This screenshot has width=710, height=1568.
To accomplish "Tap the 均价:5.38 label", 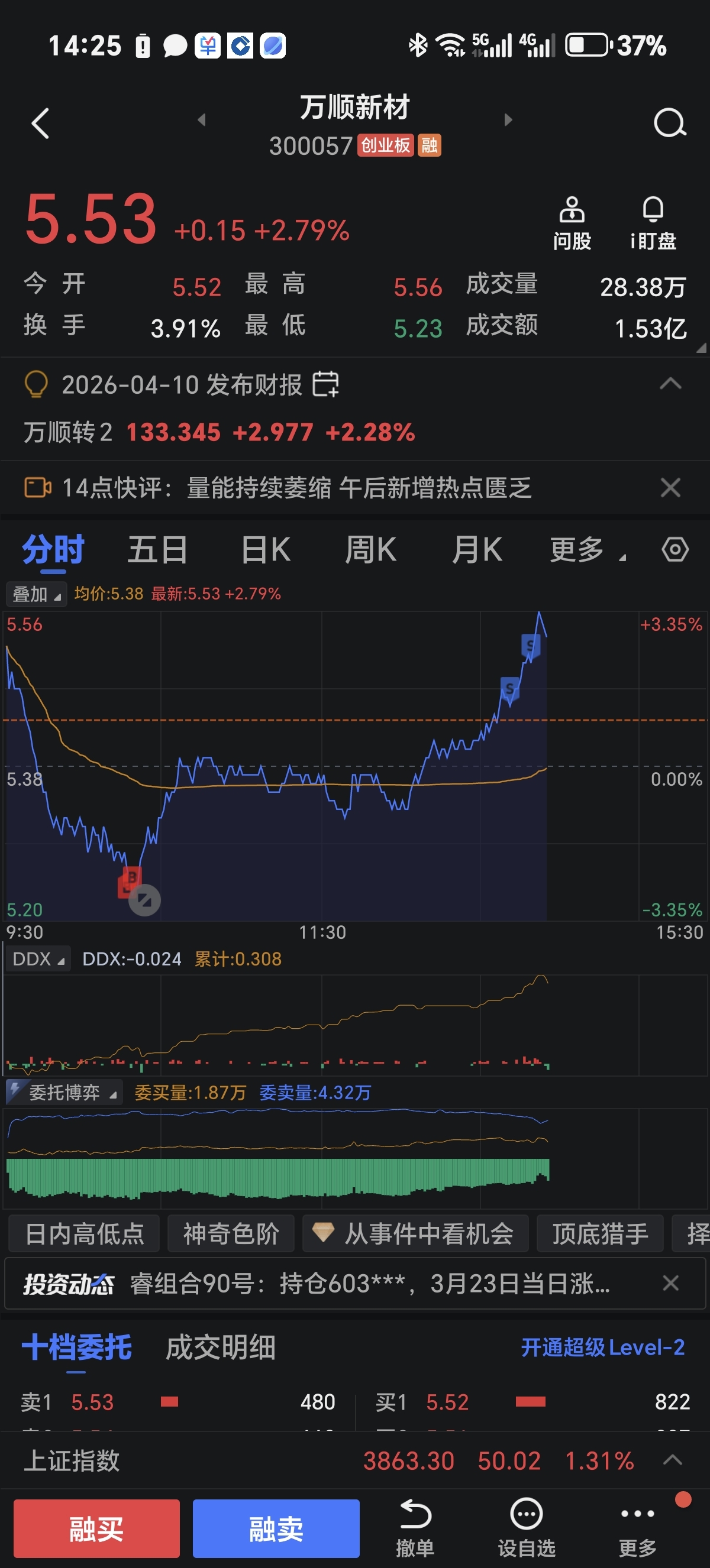I will 108,594.
